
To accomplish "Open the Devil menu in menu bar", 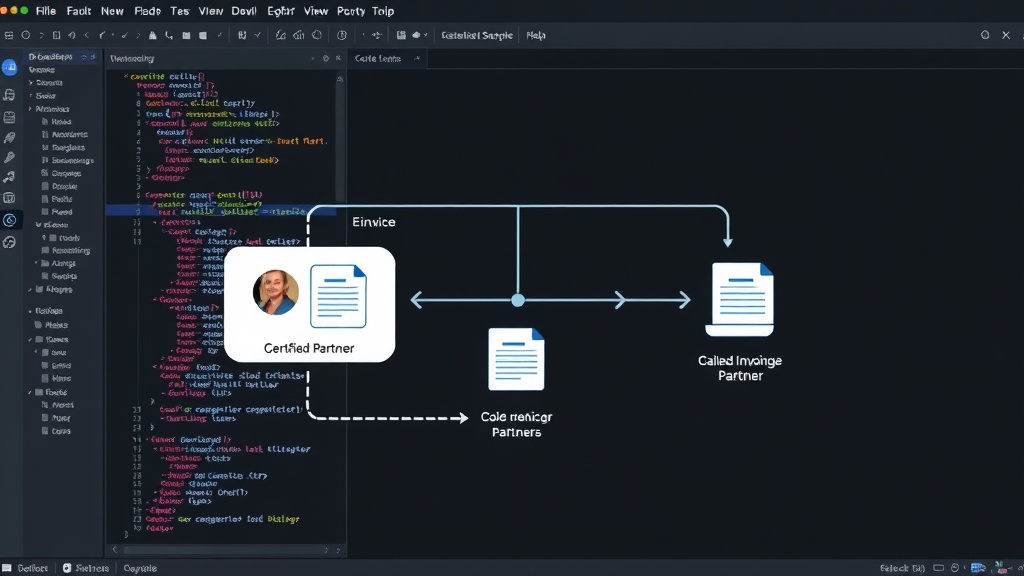I will [244, 11].
